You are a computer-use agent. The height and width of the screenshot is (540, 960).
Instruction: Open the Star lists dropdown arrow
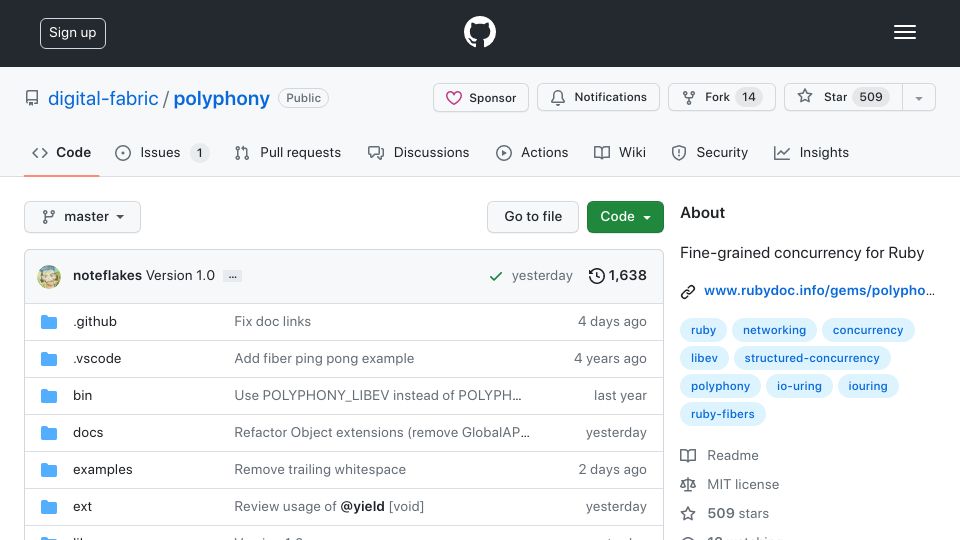point(918,98)
